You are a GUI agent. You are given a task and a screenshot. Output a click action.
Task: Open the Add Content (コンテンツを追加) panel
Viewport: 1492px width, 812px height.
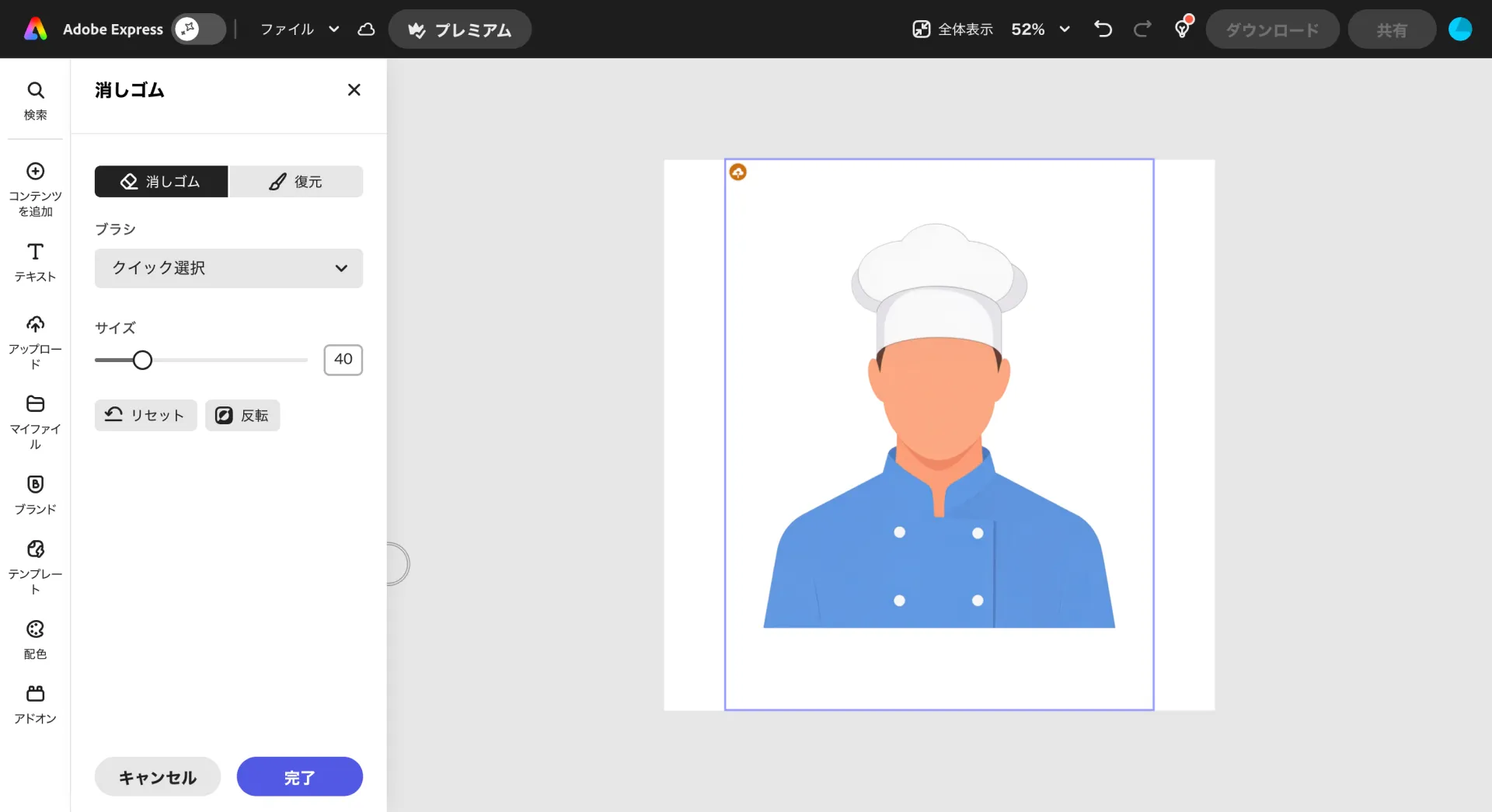click(x=35, y=189)
